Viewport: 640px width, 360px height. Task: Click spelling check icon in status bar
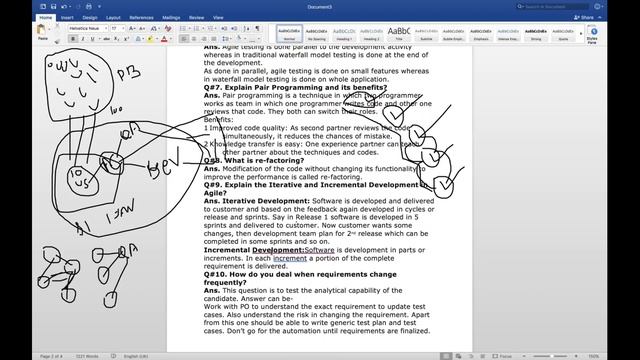113,356
